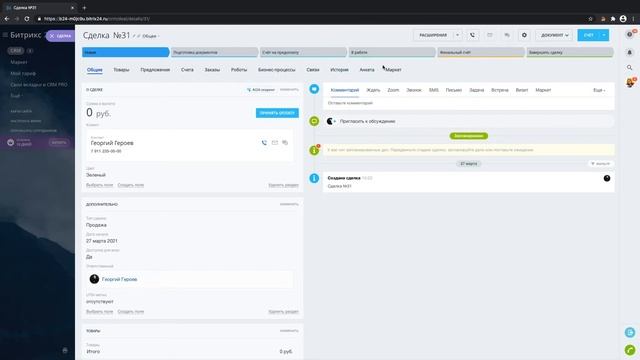This screenshot has width=640, height=360.
Task: Open the Счет button dropdown arrow
Action: tap(604, 35)
